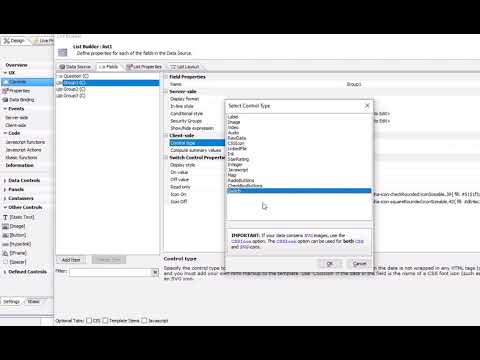Viewport: 480px width, 360px height.
Task: Open the List Layout tab
Action: pos(185,67)
